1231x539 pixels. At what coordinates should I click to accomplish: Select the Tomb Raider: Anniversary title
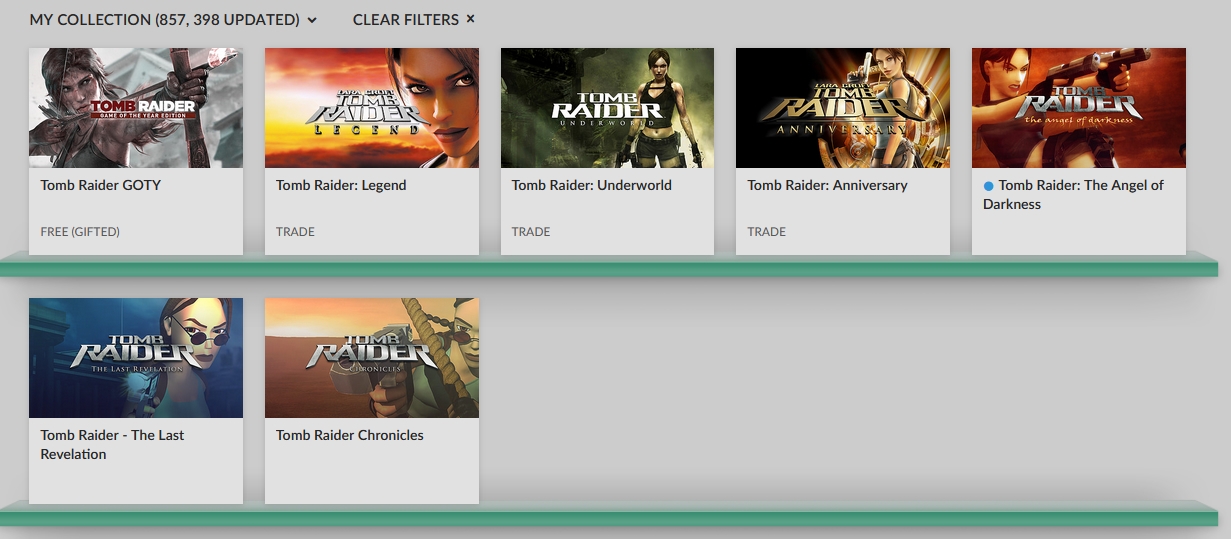(828, 185)
